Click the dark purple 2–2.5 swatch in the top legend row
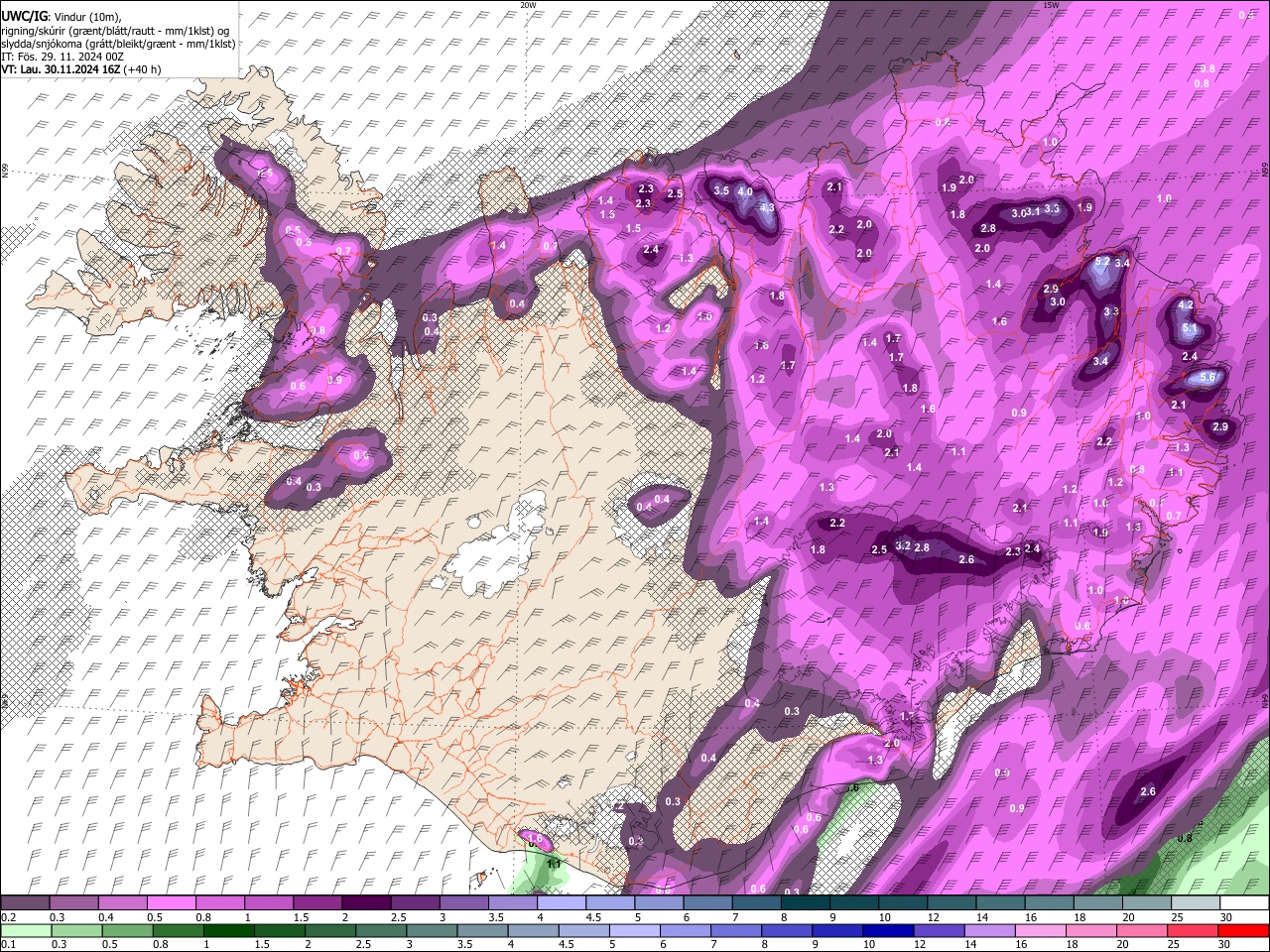Screen dimensions: 1270x952 (364, 903)
